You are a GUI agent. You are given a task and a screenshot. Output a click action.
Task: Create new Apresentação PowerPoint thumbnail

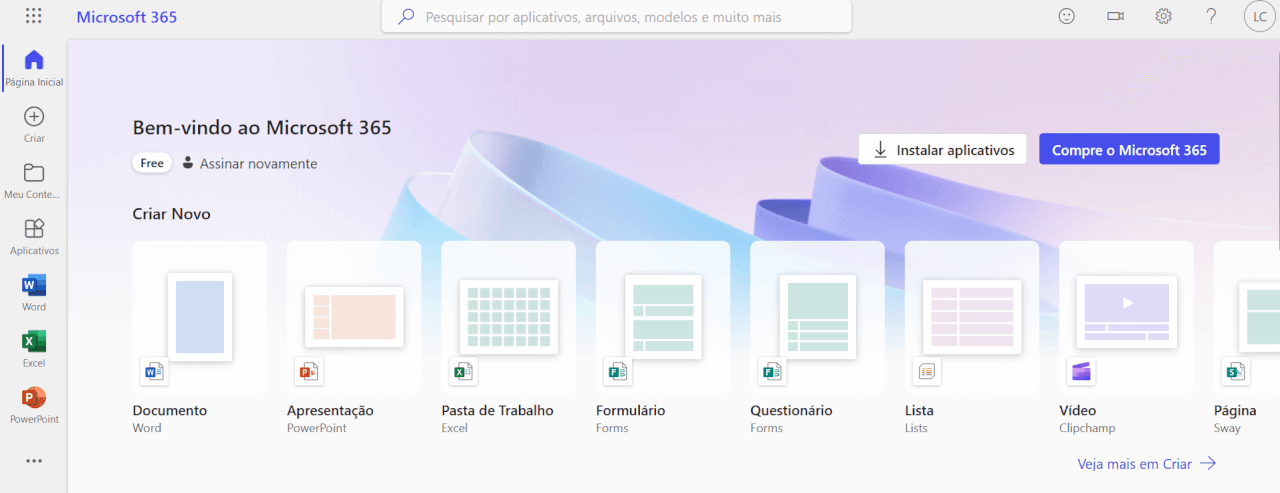coord(354,317)
